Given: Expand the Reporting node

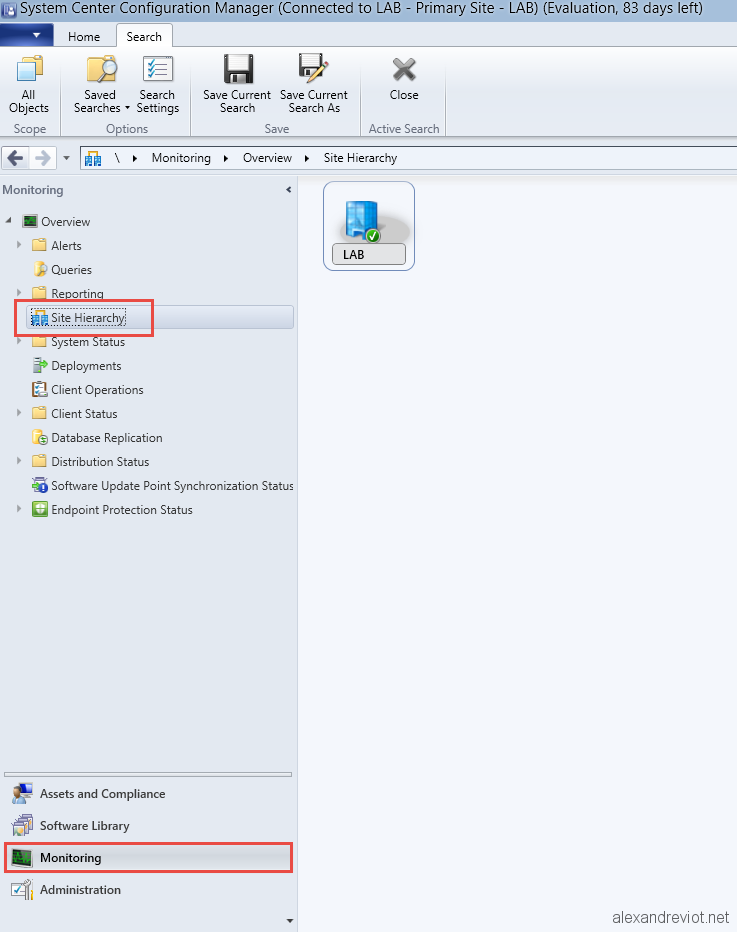Looking at the screenshot, I should coord(19,292).
